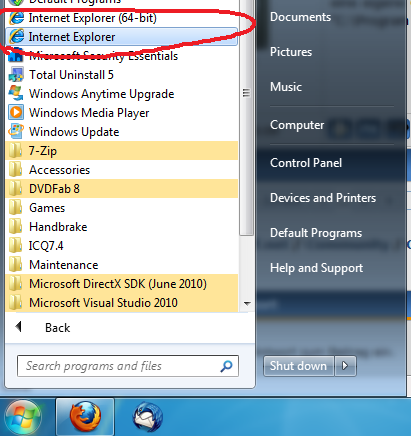The height and width of the screenshot is (436, 411).
Task: Click the Games folder icon
Action: click(x=15, y=208)
